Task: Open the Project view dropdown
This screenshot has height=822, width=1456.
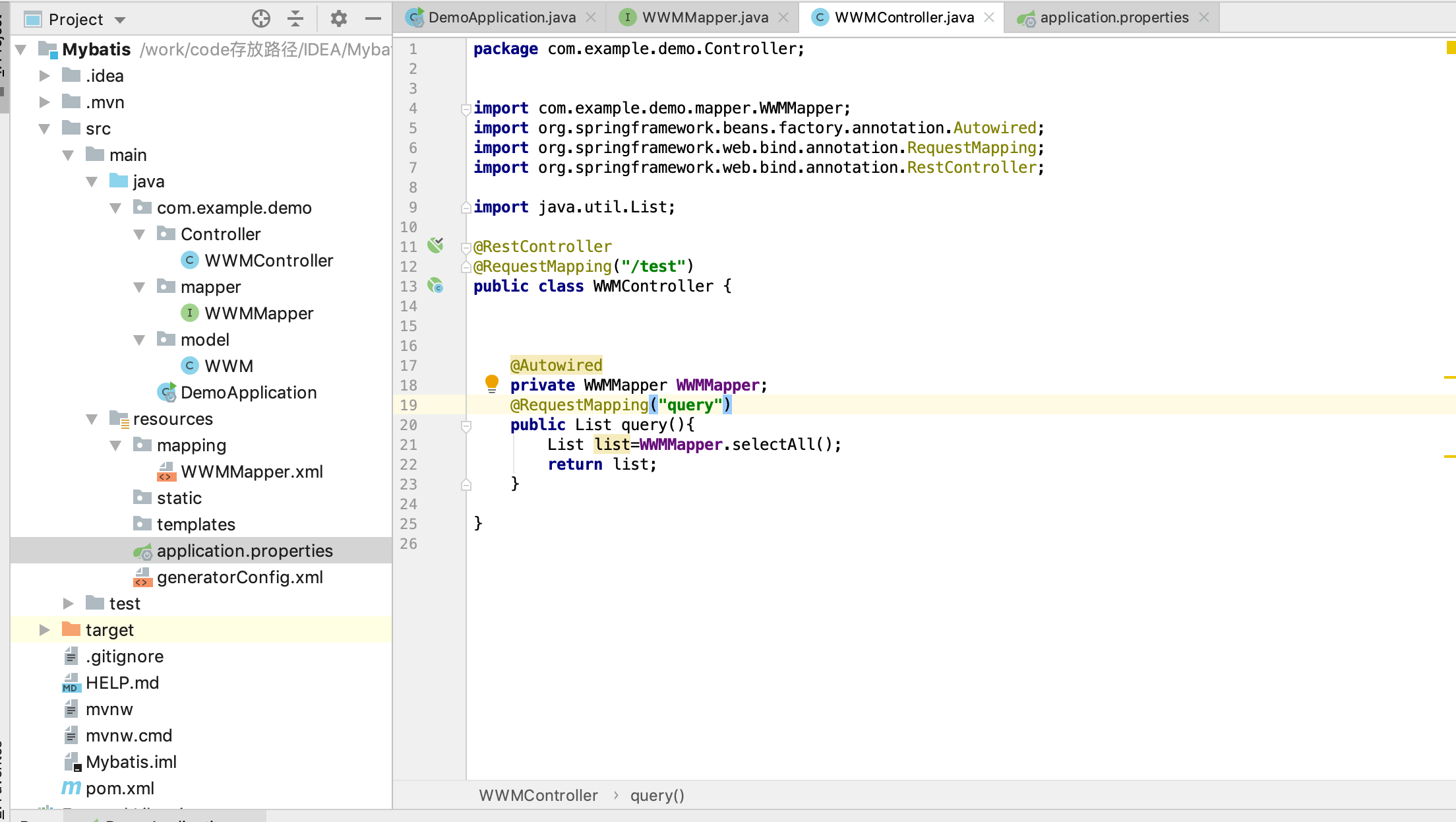Action: click(120, 20)
